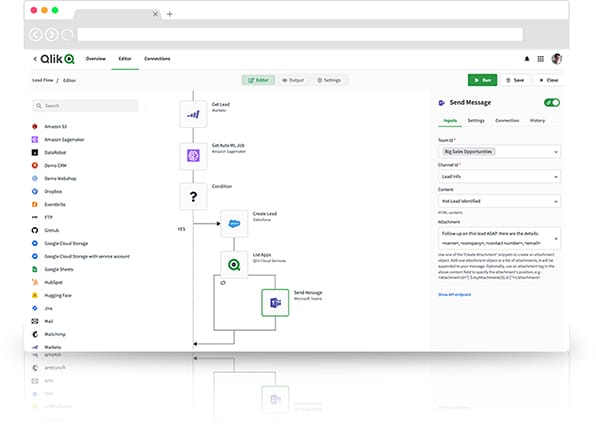The width and height of the screenshot is (596, 429).
Task: Focus the connector Search field
Action: click(85, 106)
